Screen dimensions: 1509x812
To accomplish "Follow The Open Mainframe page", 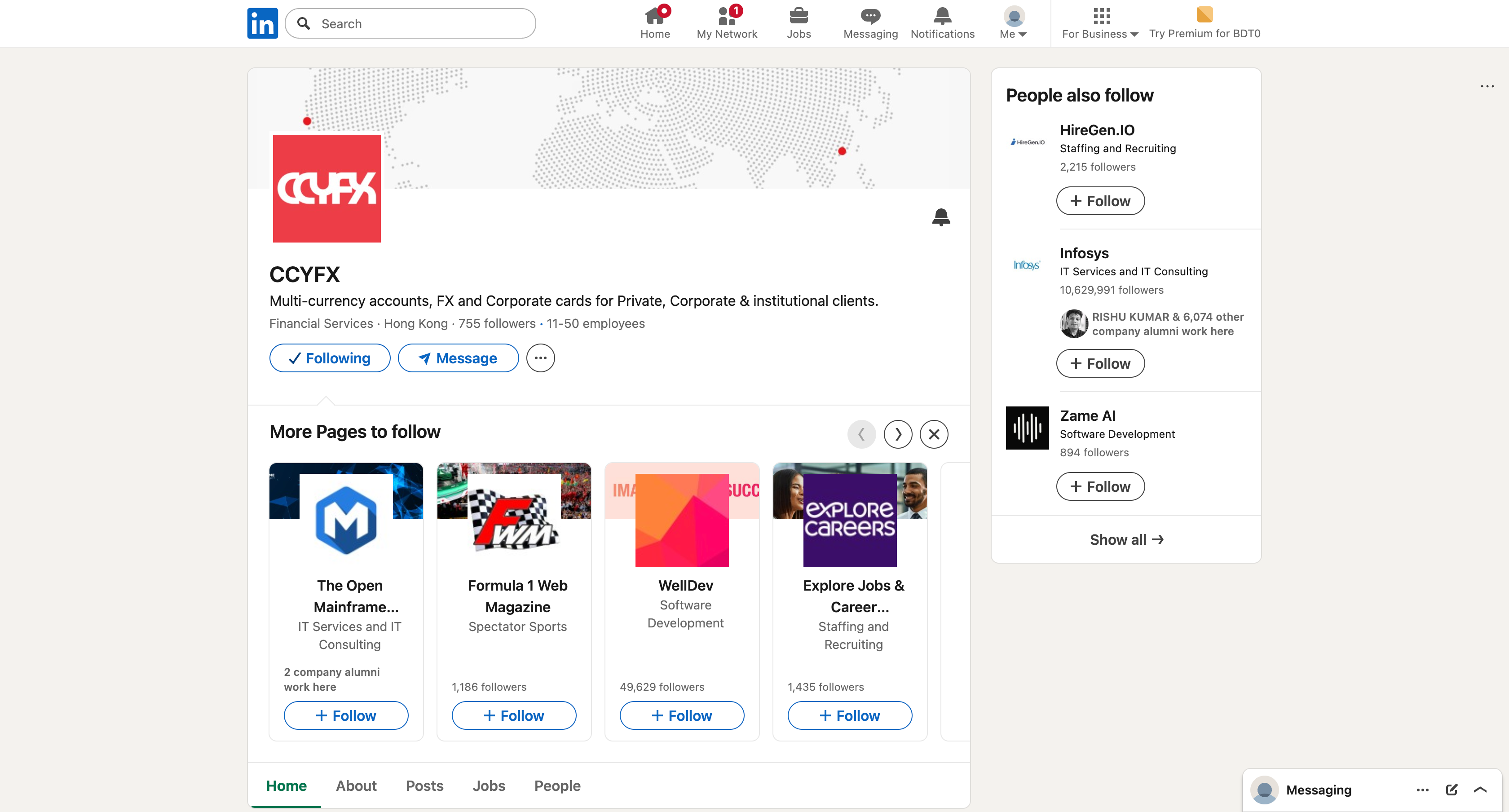I will click(x=346, y=715).
